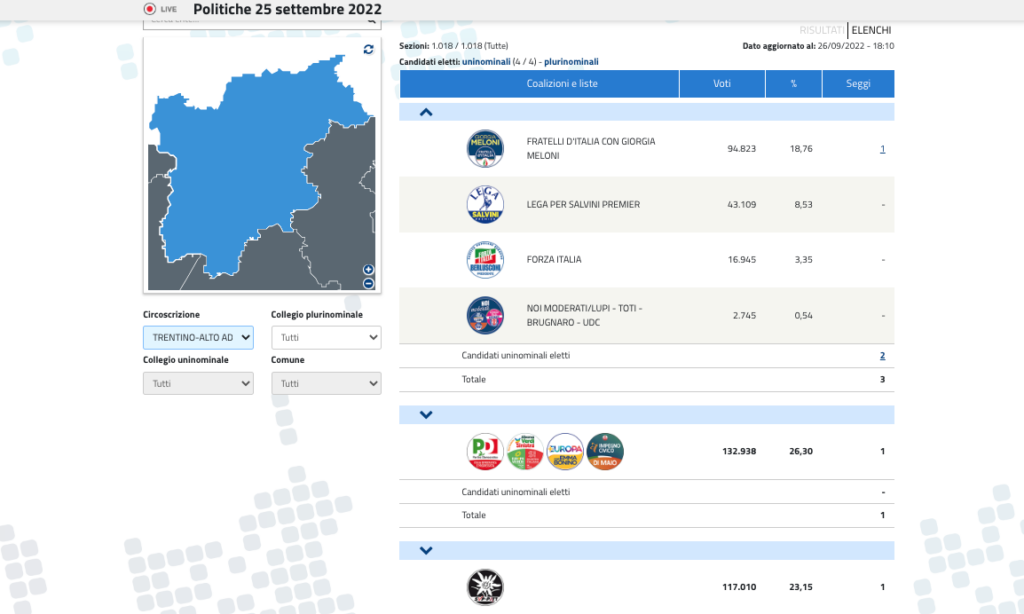1024x614 pixels.
Task: Click the Politiche 25 settembre 2022 title
Action: (x=287, y=9)
